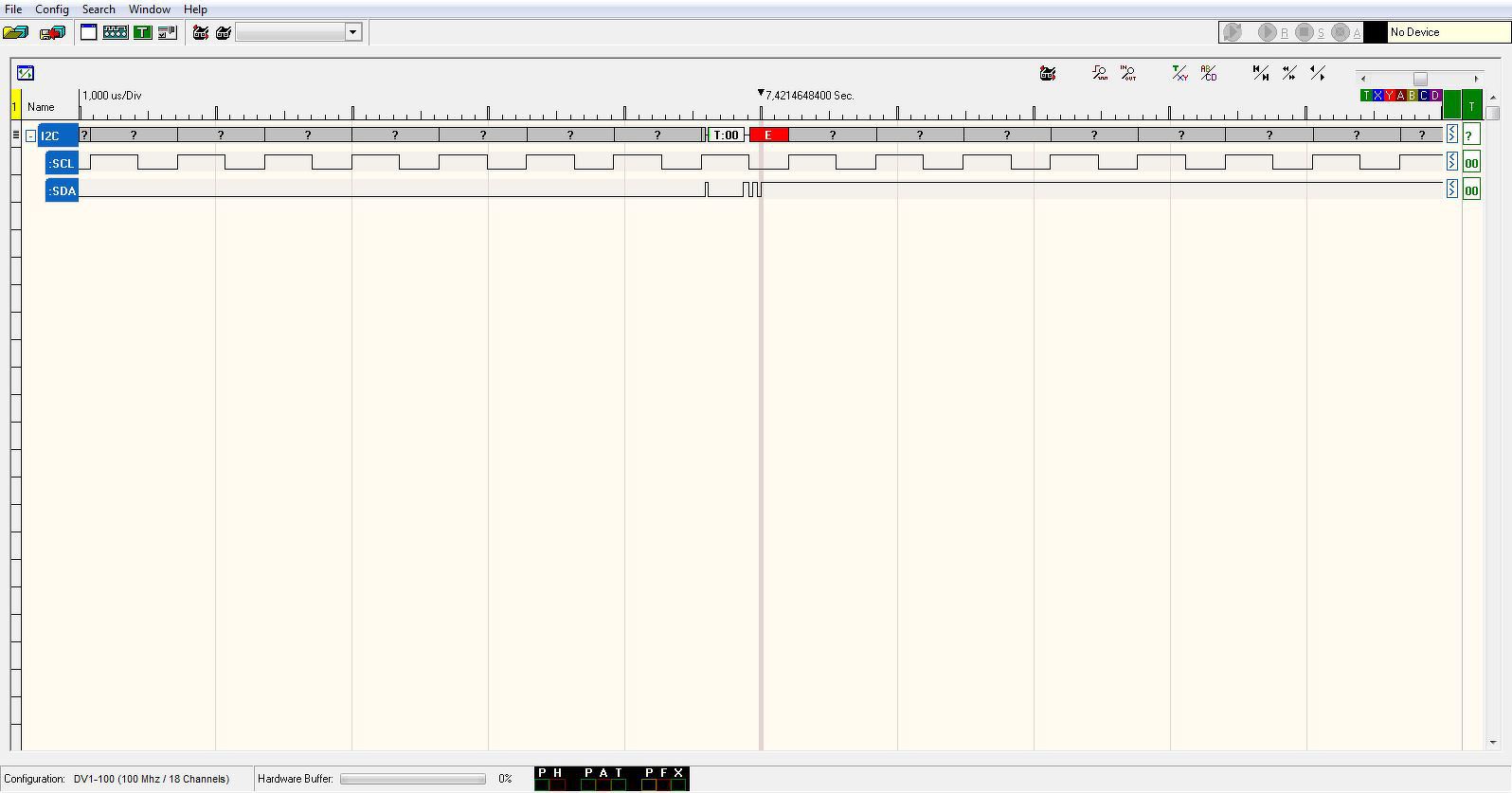This screenshot has height=793, width=1512.
Task: Click the green T trigger configuration icon
Action: coord(142,32)
